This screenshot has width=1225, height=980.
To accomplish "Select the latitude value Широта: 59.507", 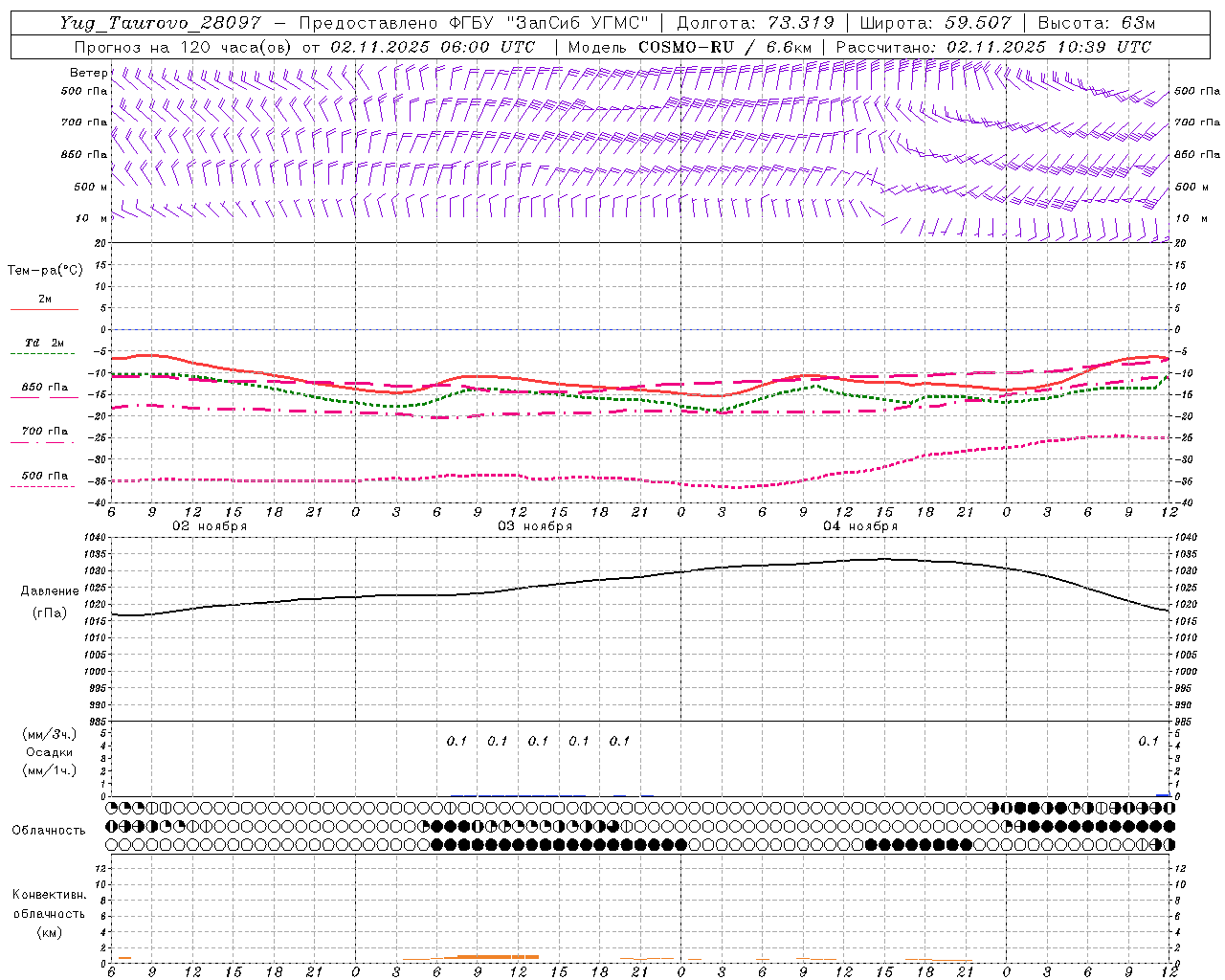I will point(936,23).
